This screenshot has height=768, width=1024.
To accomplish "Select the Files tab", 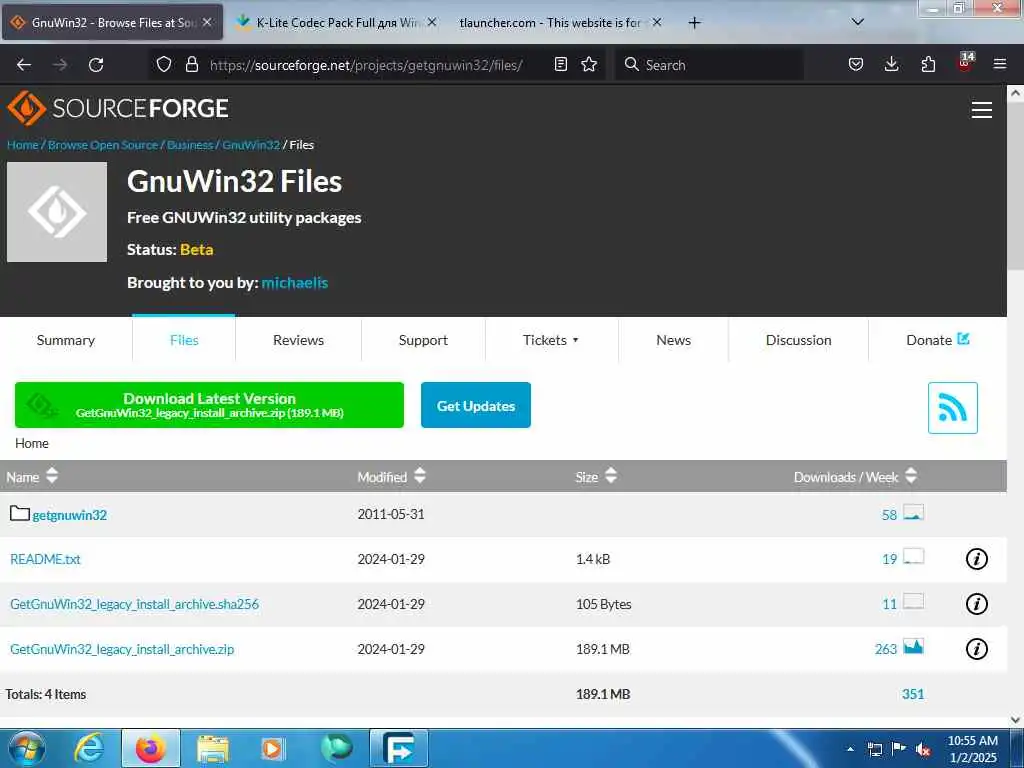I will click(184, 340).
